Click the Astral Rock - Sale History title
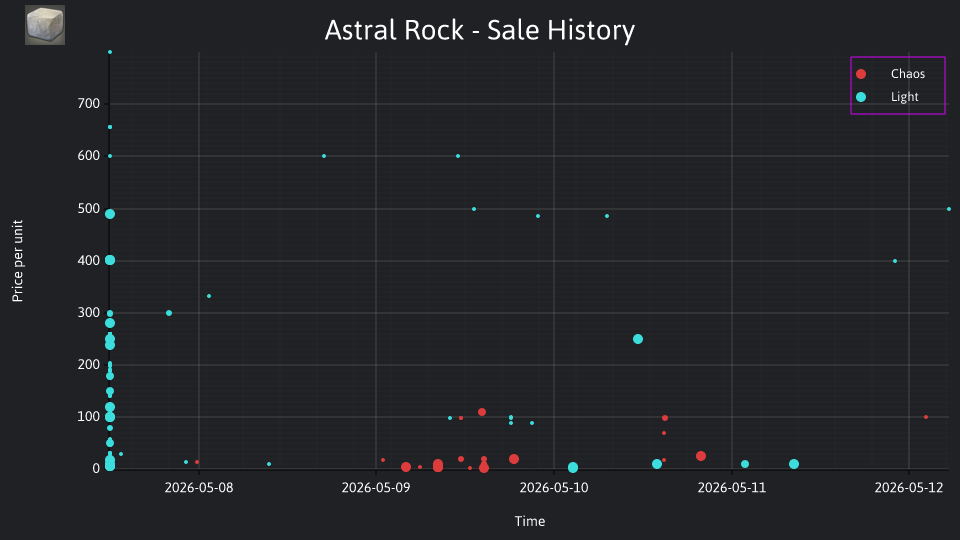 pyautogui.click(x=480, y=30)
